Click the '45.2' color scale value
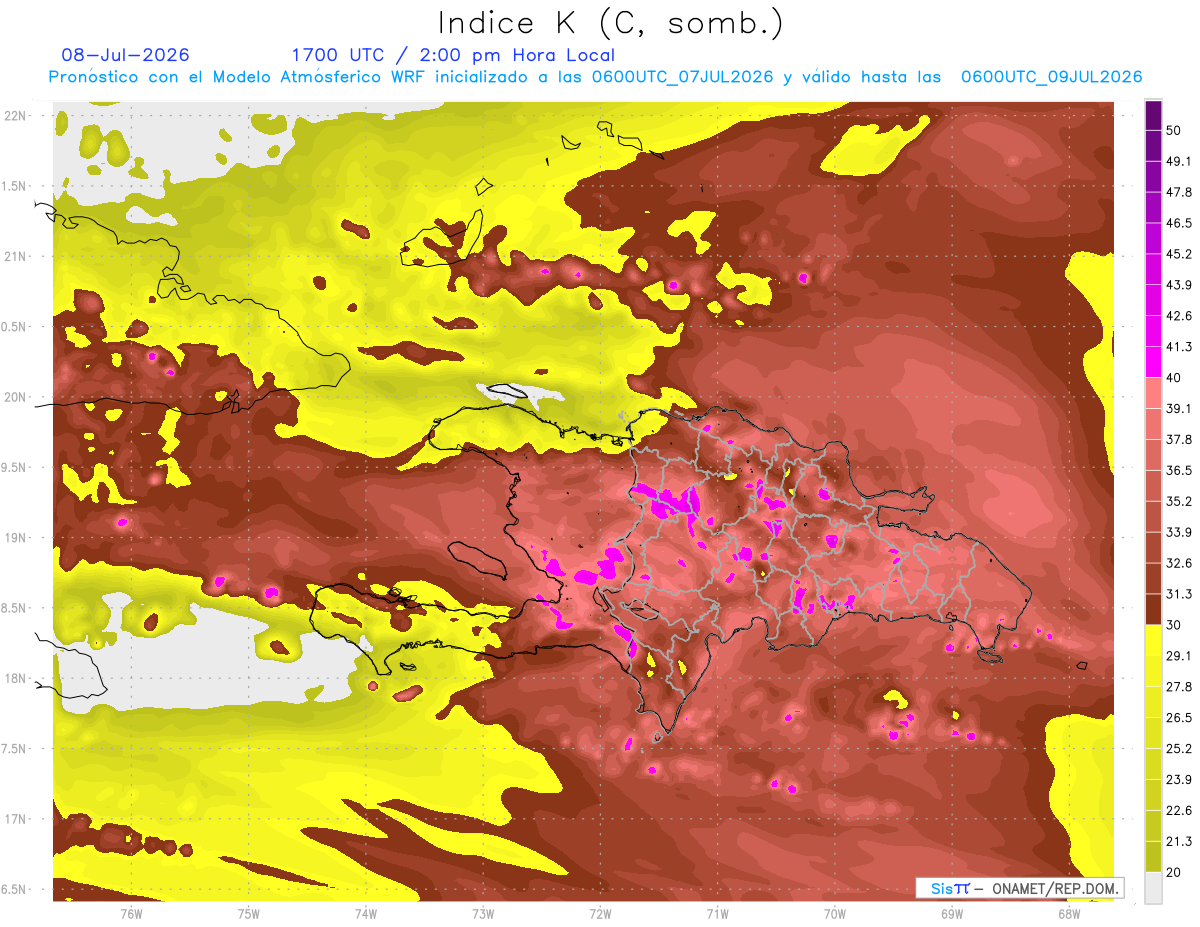1200x927 pixels. (x=1178, y=254)
